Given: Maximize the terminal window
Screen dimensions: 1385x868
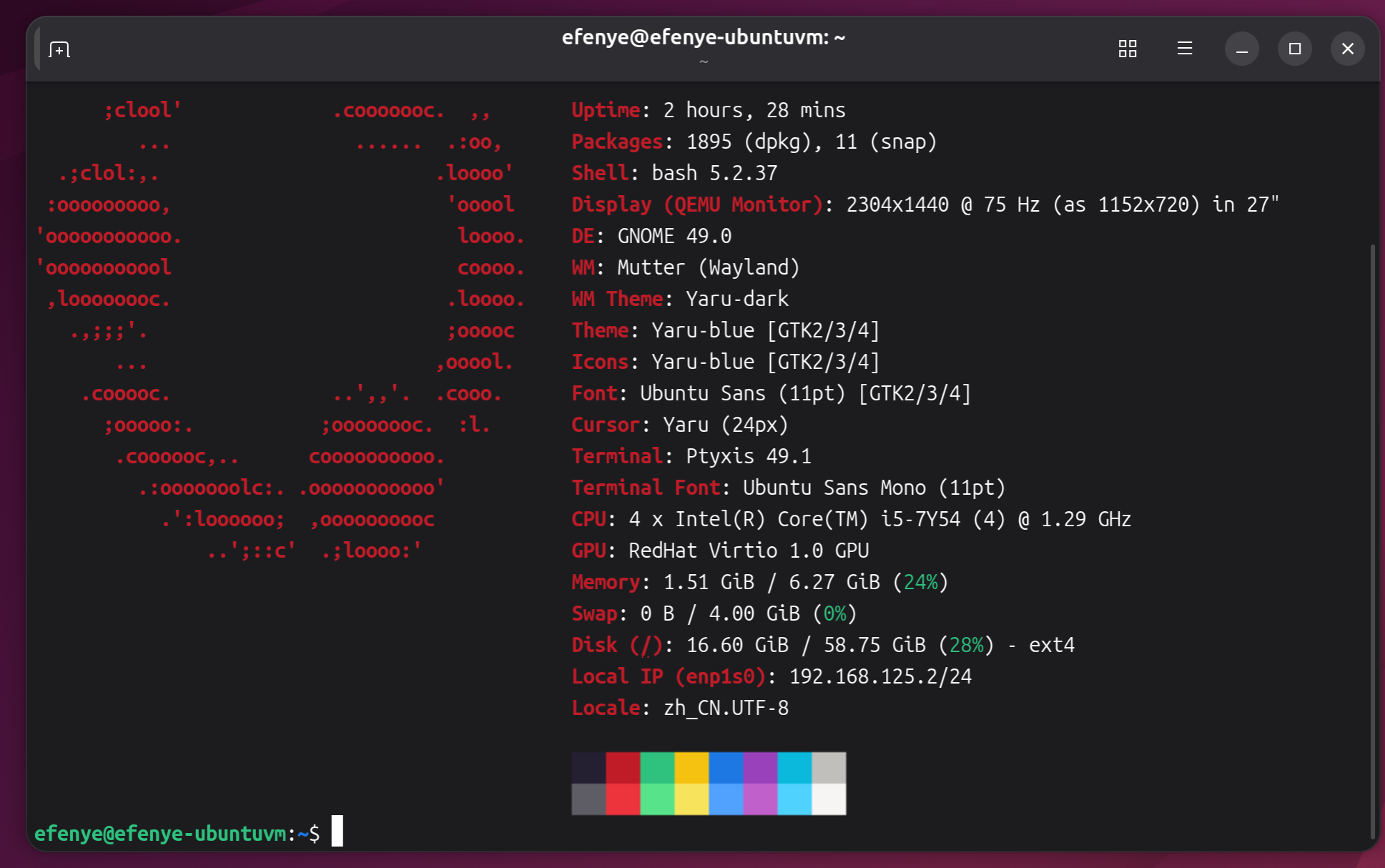Looking at the screenshot, I should (1295, 49).
